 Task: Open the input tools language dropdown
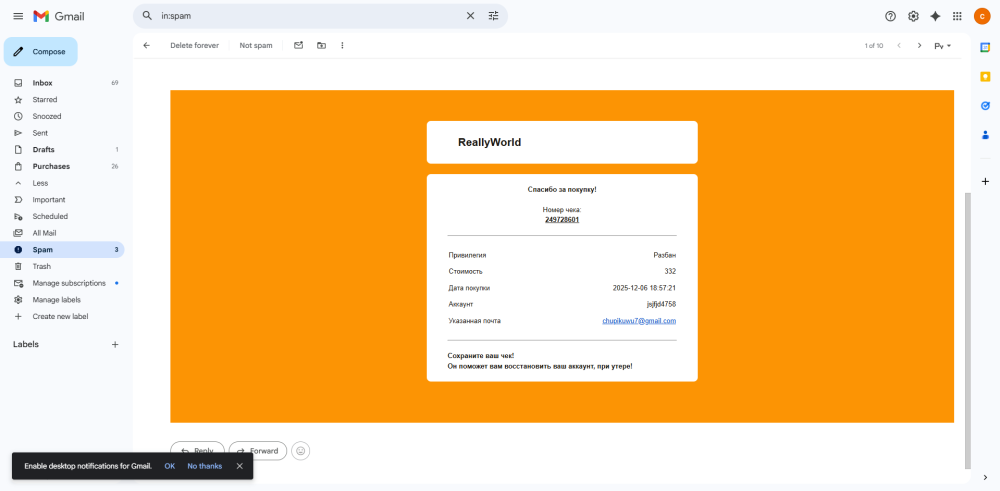[x=943, y=46]
